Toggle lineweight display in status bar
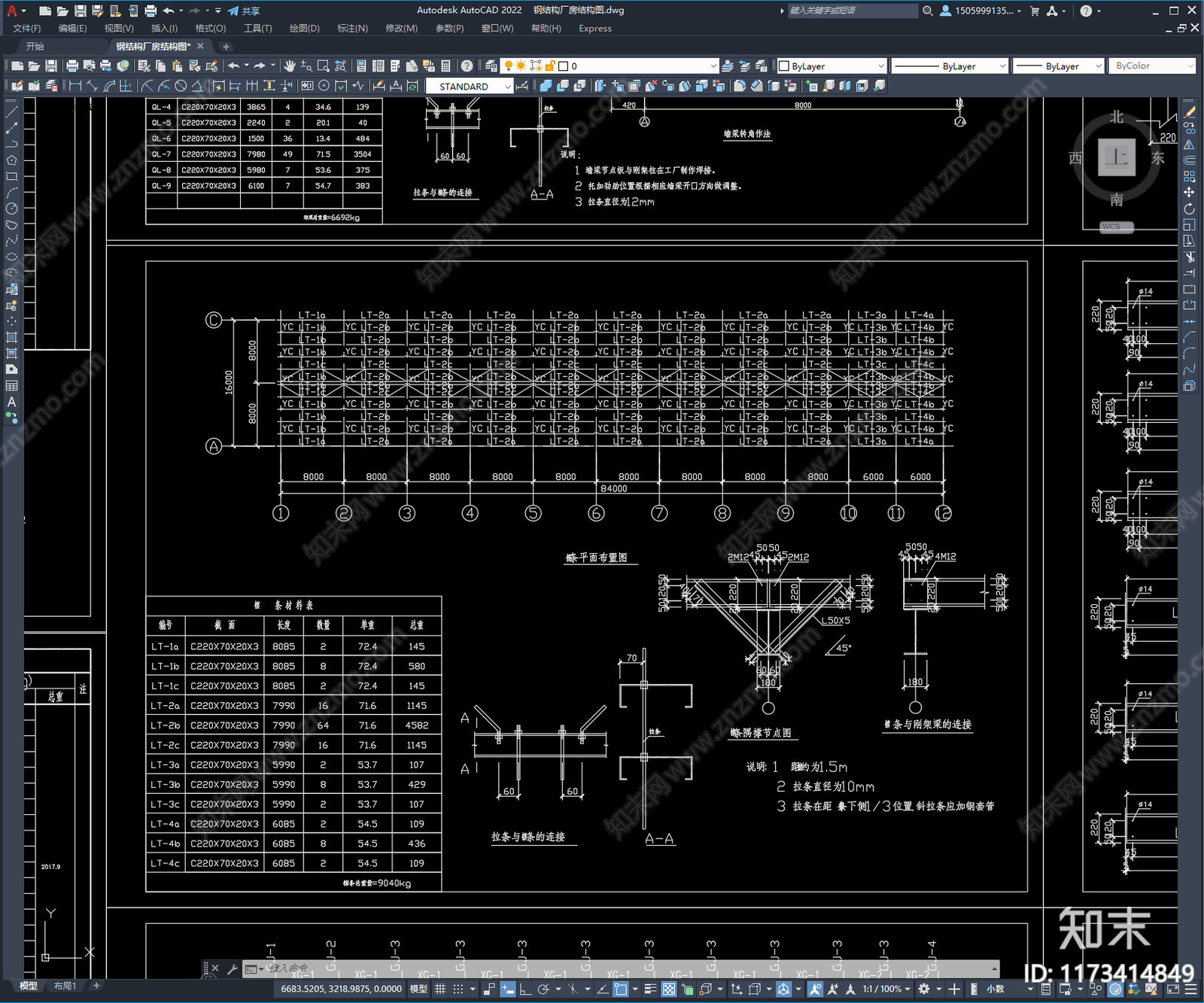 651,989
